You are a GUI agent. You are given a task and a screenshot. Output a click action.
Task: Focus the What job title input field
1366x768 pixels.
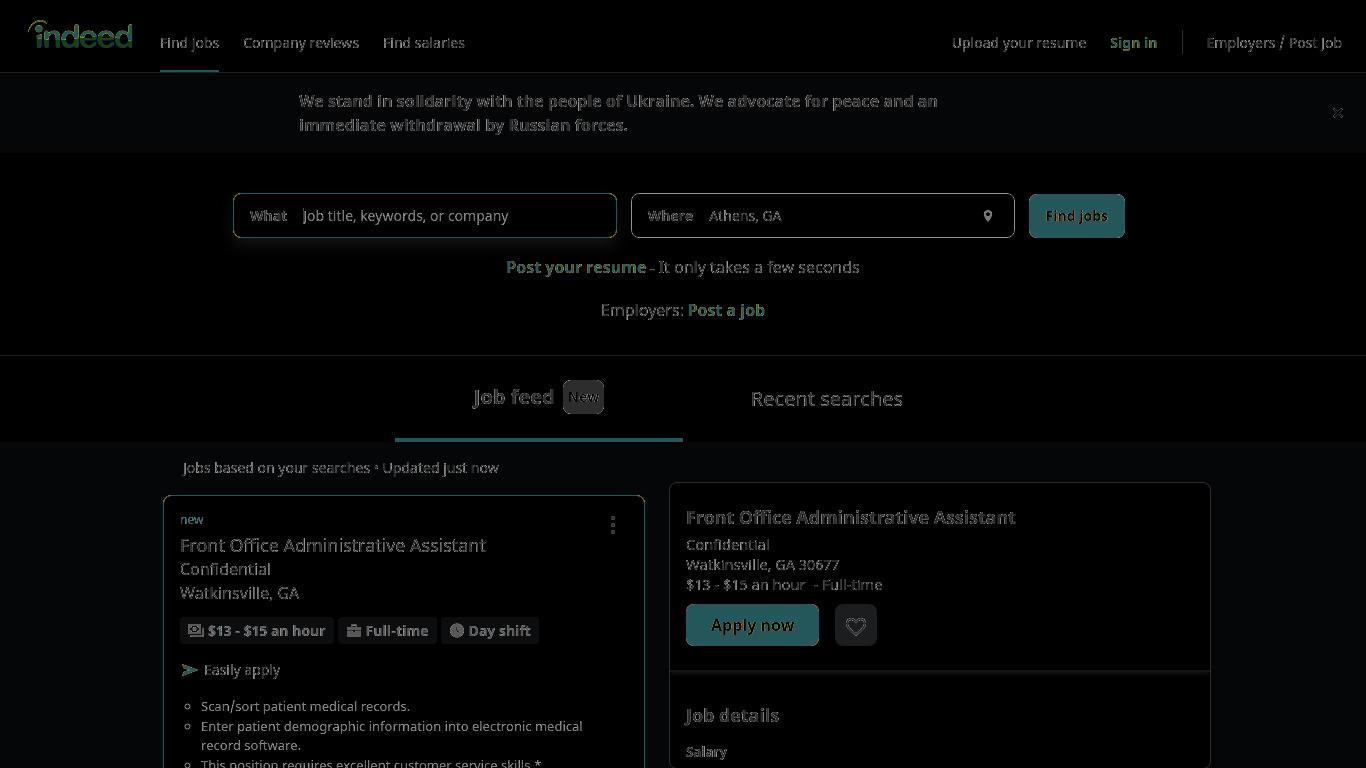pos(425,216)
